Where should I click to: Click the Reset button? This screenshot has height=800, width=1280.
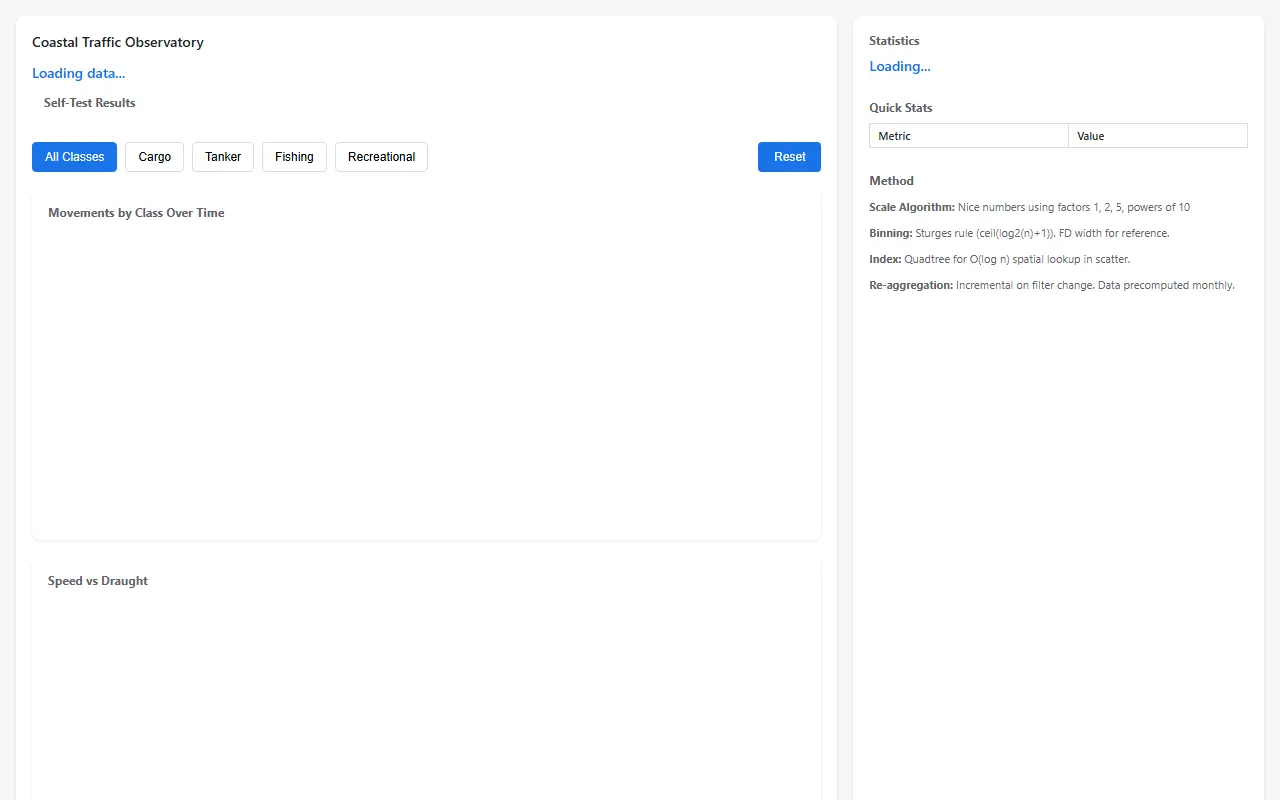pos(789,157)
